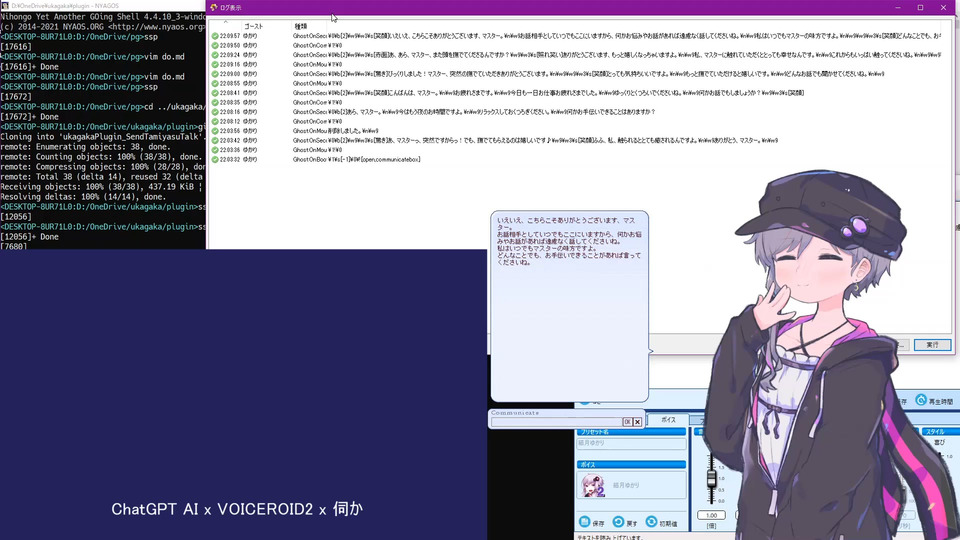Click the green check icon of row 22:09:50

tap(215, 46)
